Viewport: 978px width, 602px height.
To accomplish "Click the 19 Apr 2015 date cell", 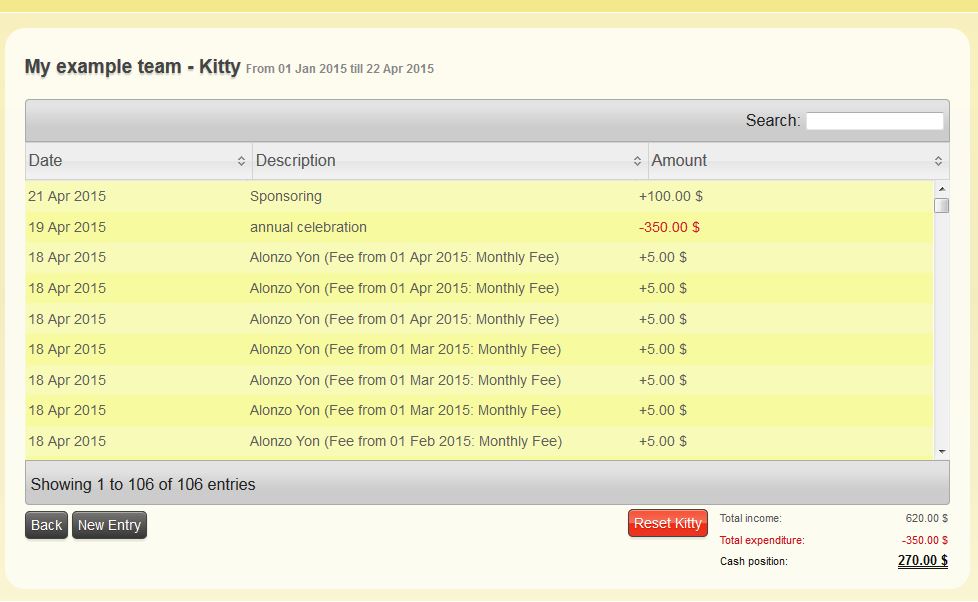I will 67,227.
